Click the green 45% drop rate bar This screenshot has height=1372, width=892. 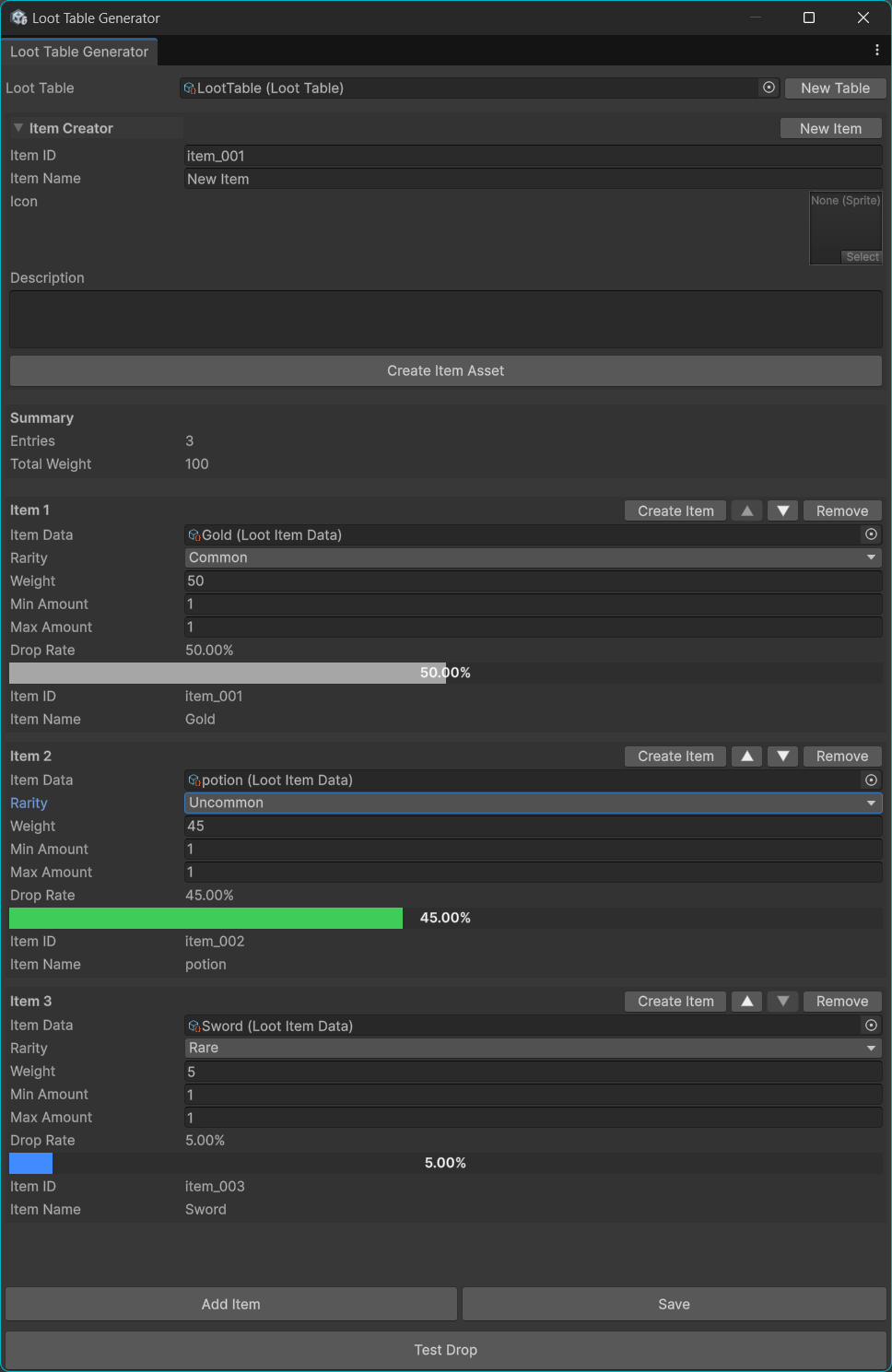(x=205, y=918)
